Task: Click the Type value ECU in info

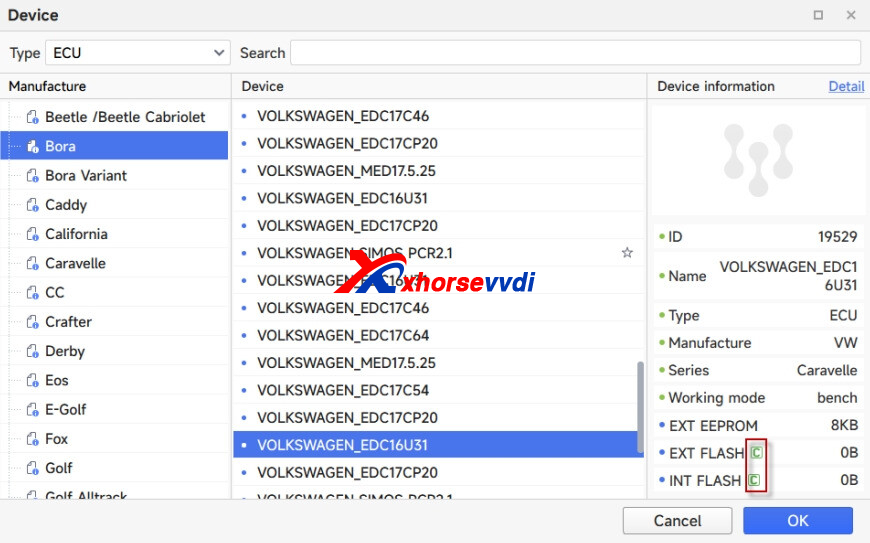Action: (x=843, y=316)
